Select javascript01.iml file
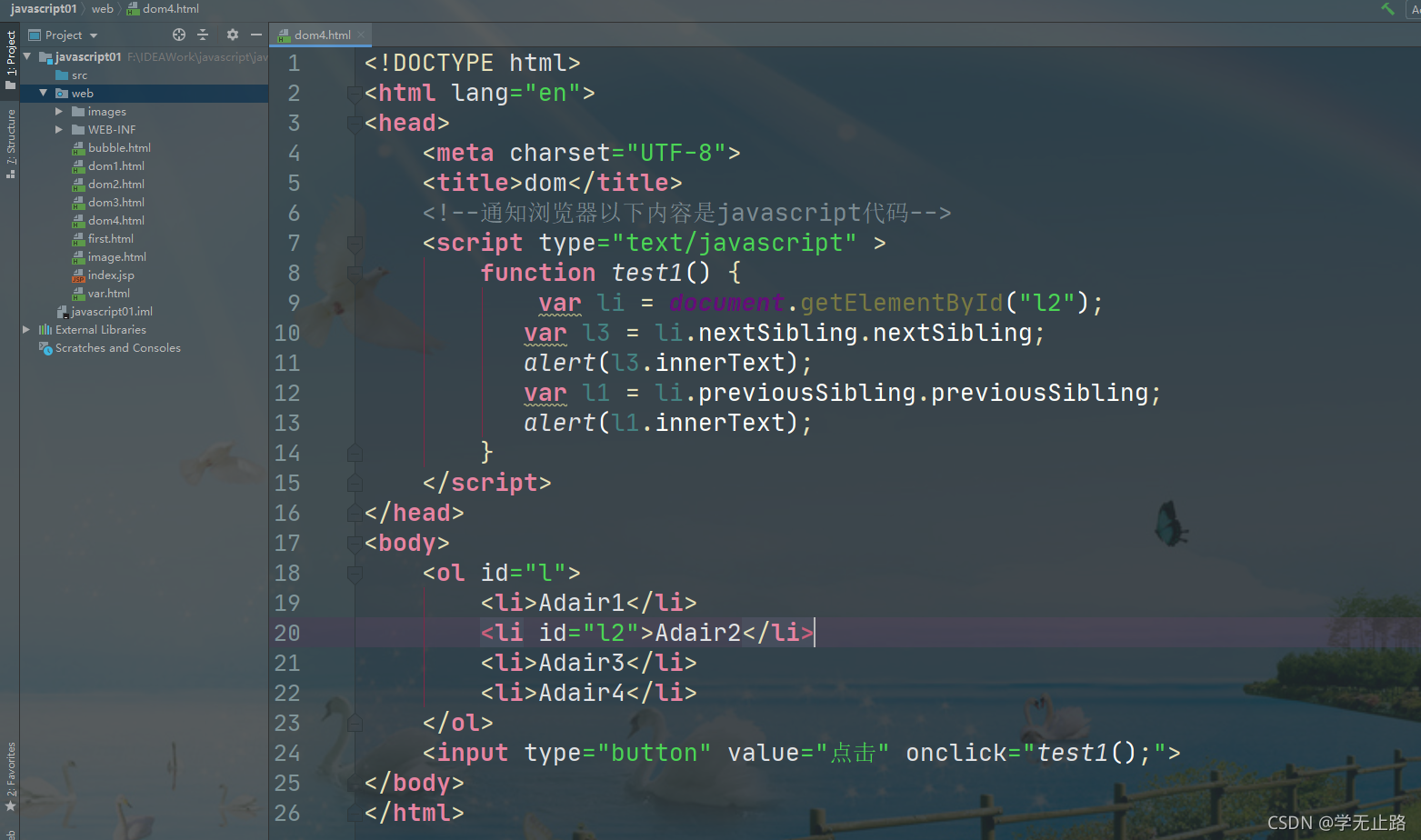This screenshot has height=840, width=1421. (x=112, y=312)
